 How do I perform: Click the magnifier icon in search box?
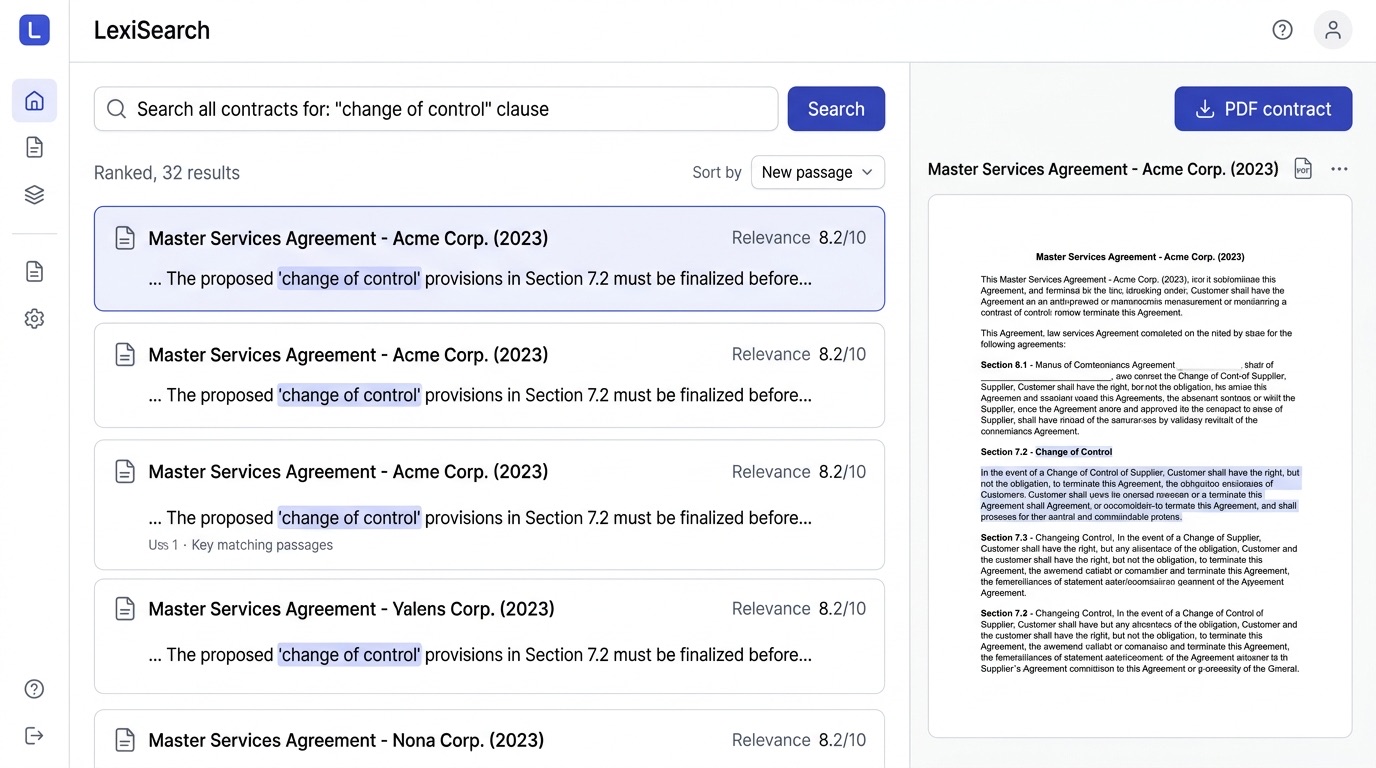click(x=116, y=109)
